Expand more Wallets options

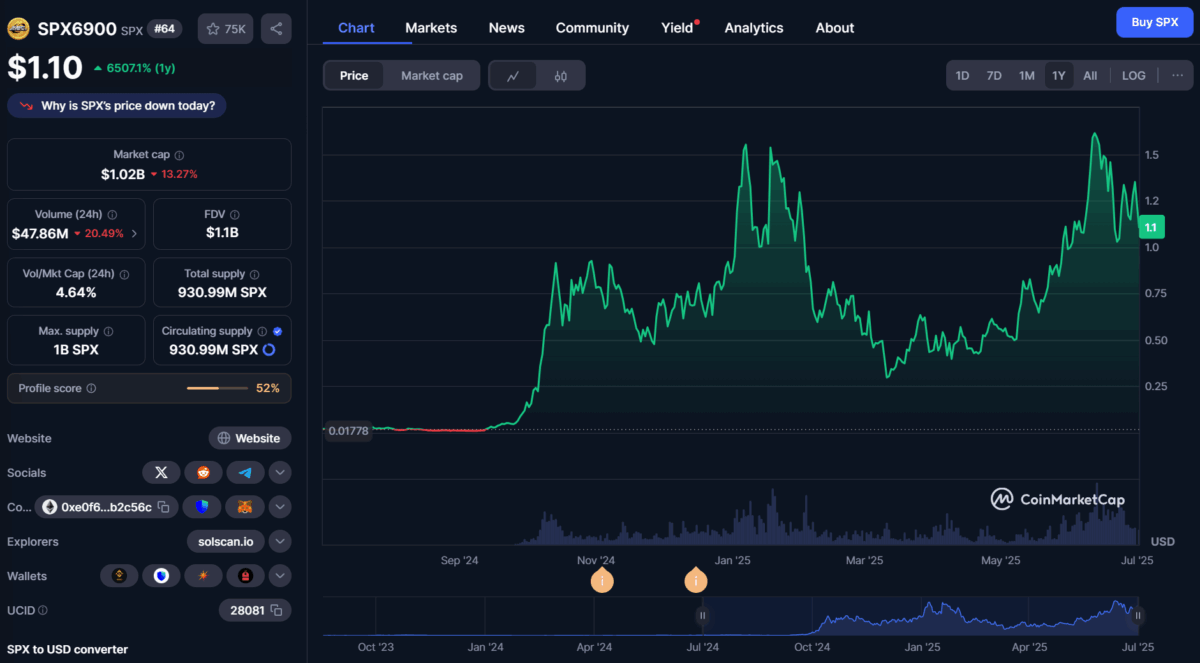280,576
